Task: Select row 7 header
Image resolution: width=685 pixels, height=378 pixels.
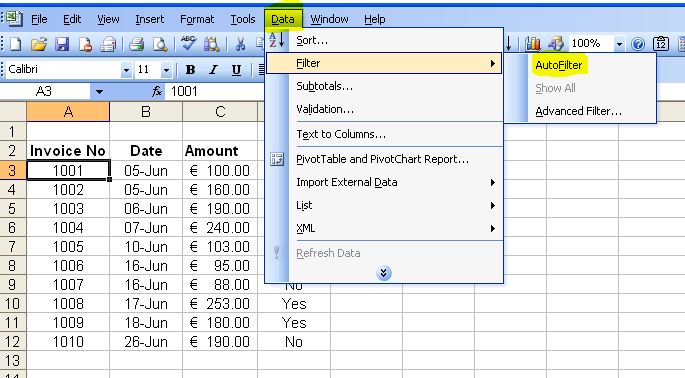Action: pos(13,246)
